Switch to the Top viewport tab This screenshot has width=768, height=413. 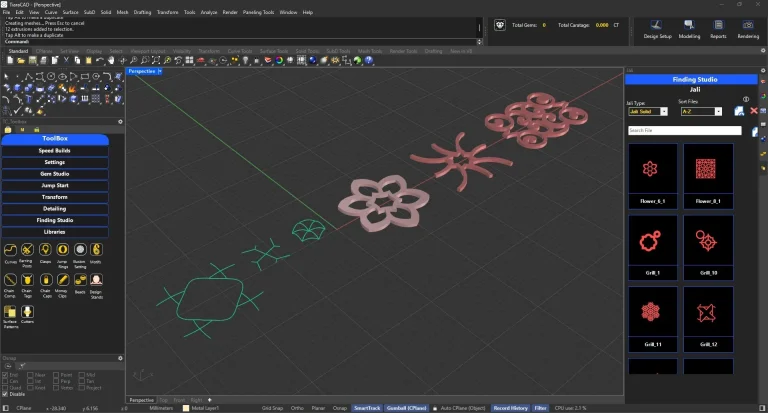(164, 400)
